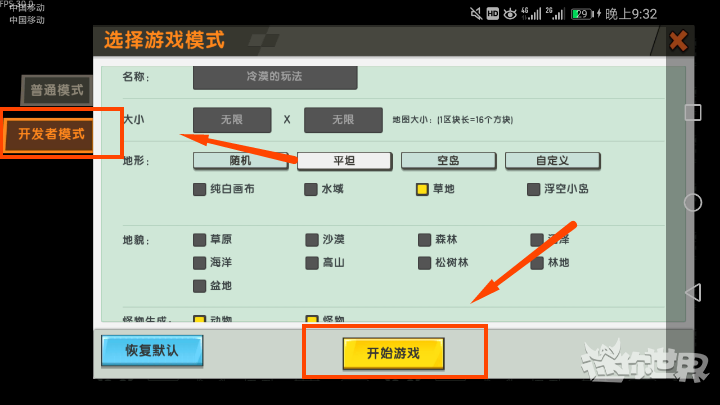
Task: Close the game mode selection dialog
Action: pyautogui.click(x=678, y=41)
